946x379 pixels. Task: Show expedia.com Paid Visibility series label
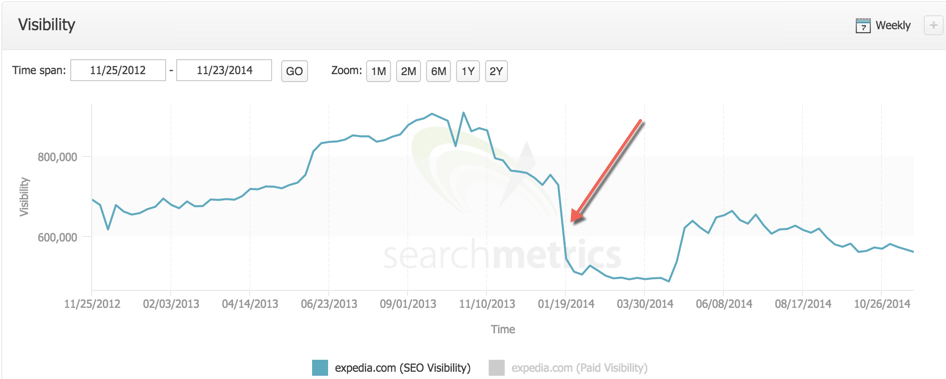click(579, 368)
